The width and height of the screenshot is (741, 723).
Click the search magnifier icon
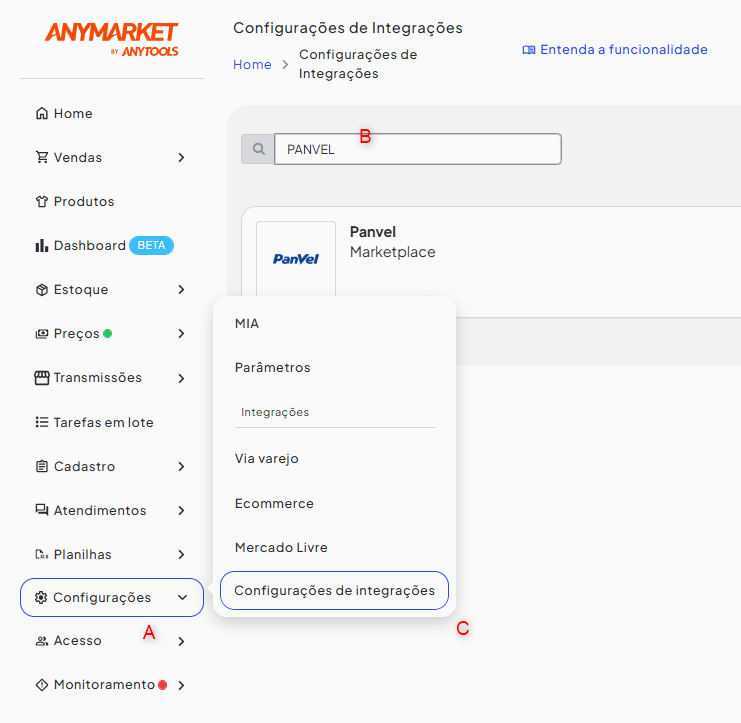coord(258,149)
